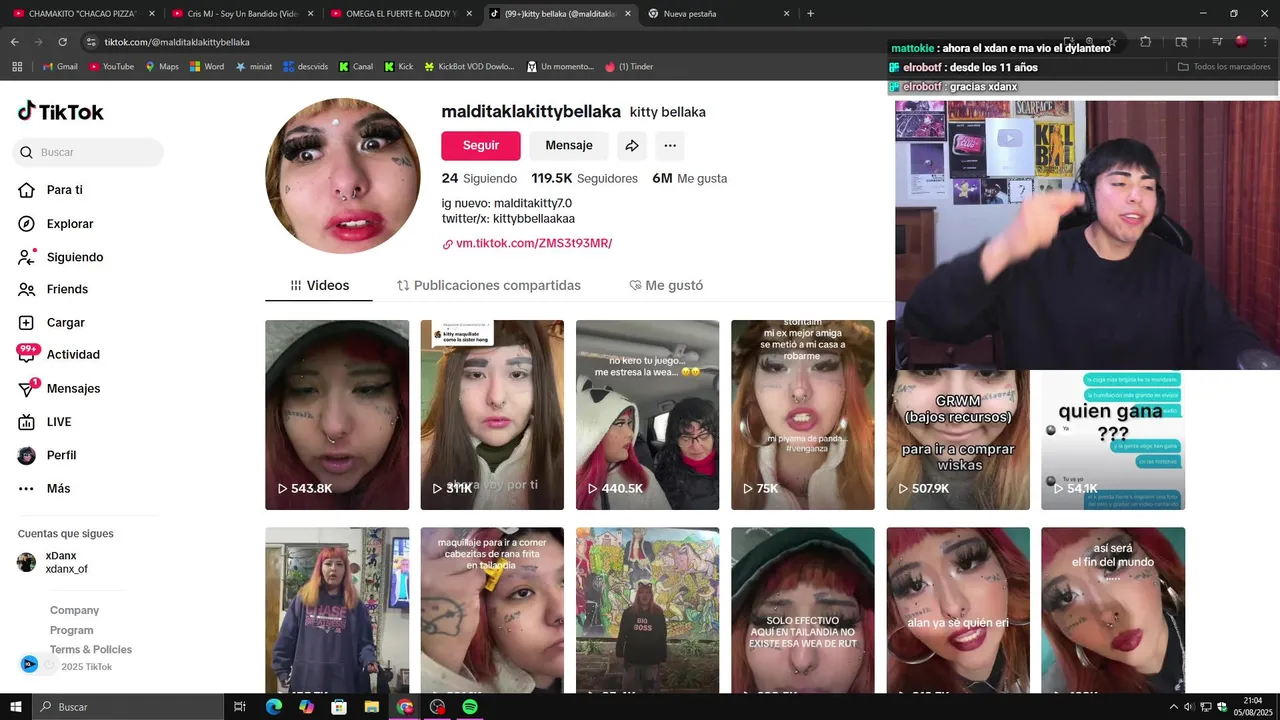Open the descvids bookmark

(x=305, y=67)
